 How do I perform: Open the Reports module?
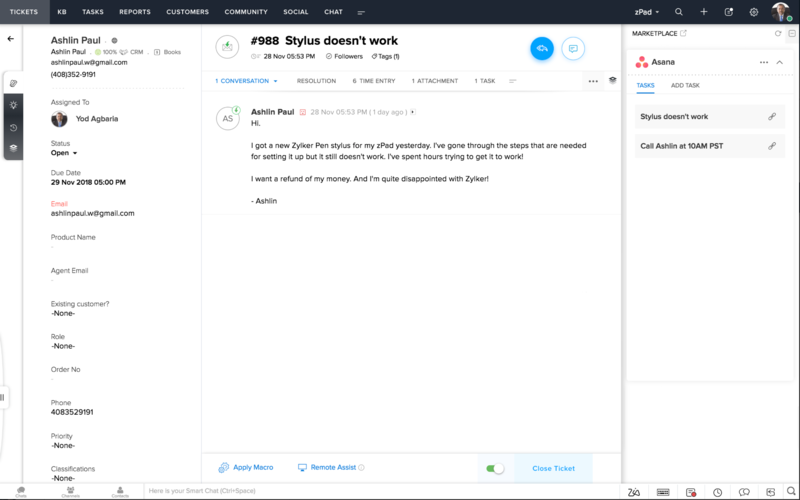(135, 12)
